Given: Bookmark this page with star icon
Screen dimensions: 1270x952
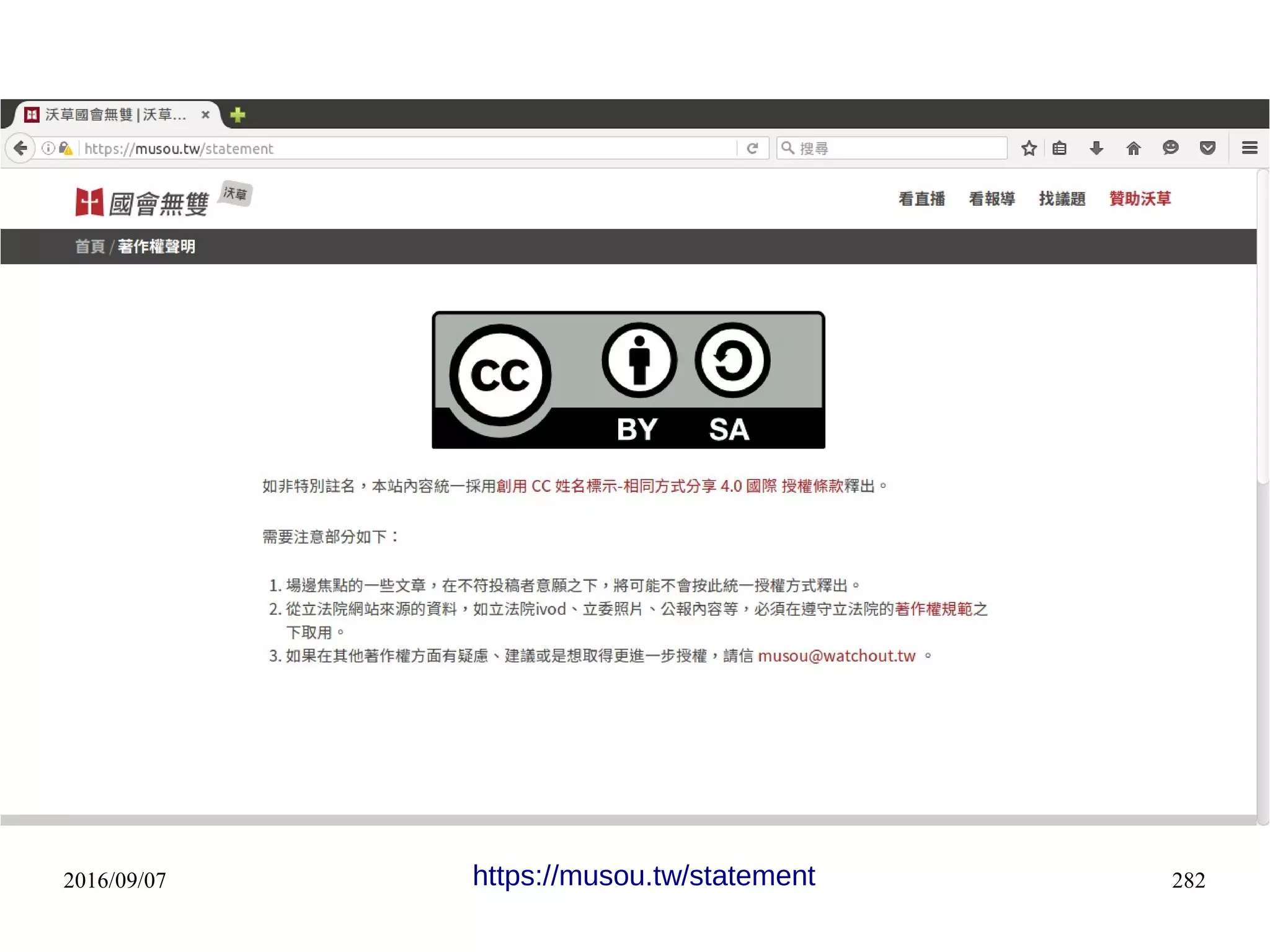Looking at the screenshot, I should pos(1029,148).
